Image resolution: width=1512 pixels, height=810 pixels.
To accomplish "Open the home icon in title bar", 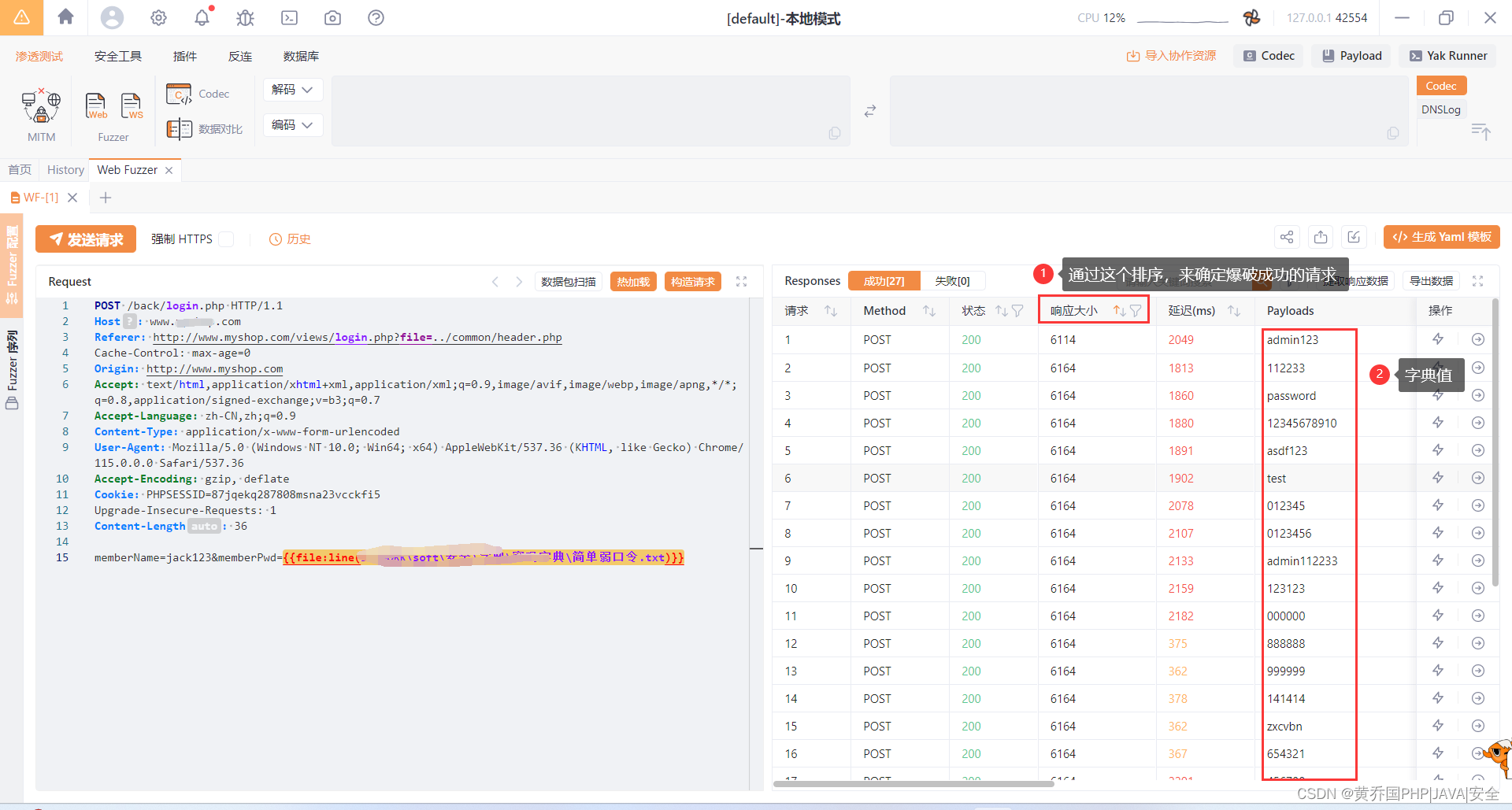I will click(65, 17).
